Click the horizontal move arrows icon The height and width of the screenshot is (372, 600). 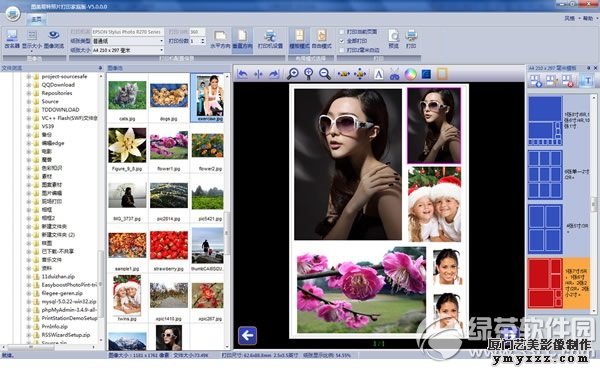[x=344, y=74]
